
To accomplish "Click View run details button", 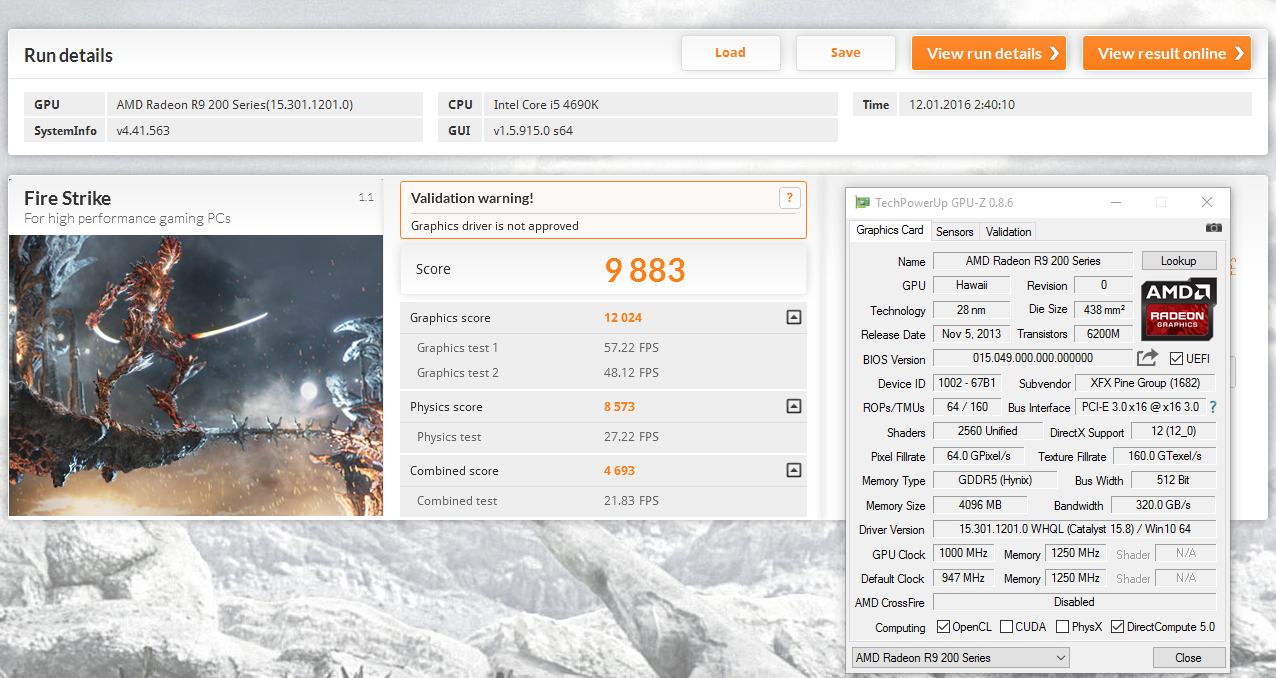I will (x=988, y=53).
